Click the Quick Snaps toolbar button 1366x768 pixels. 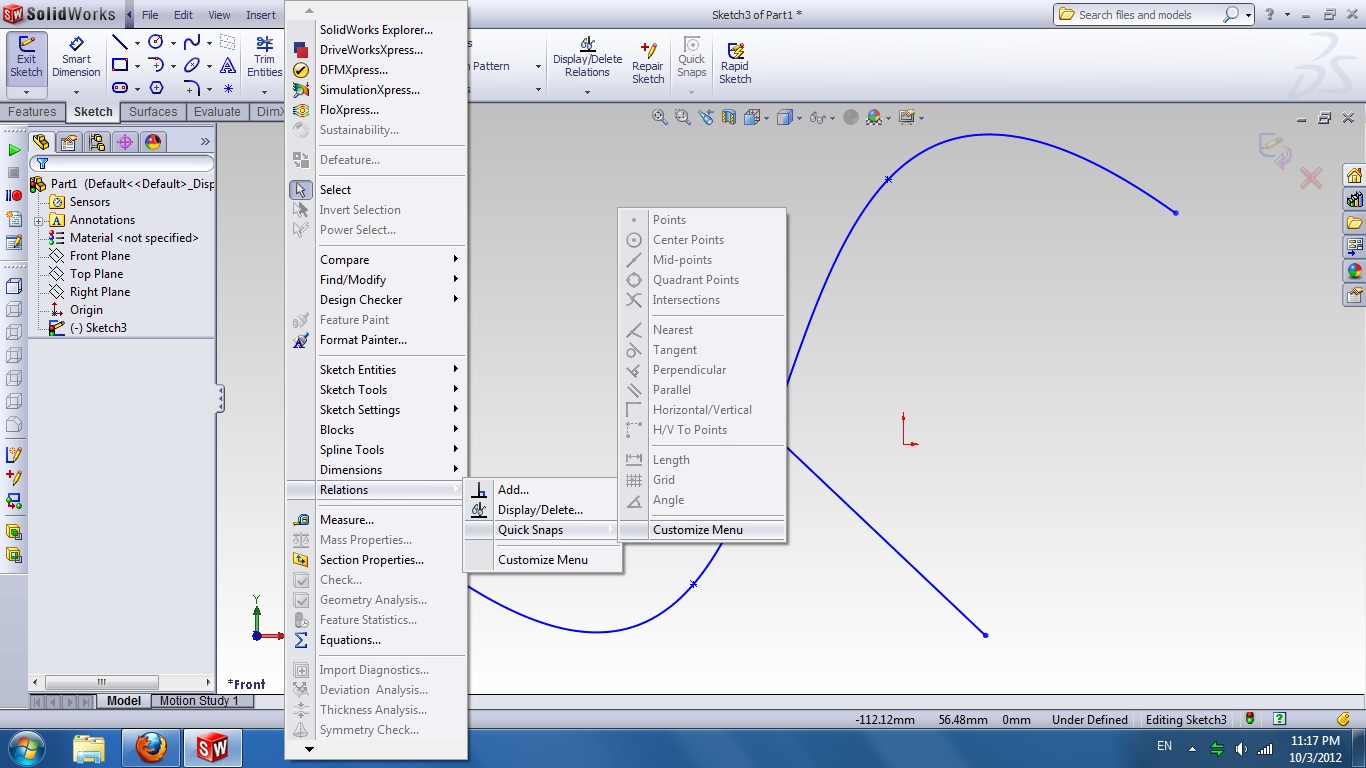click(x=692, y=58)
